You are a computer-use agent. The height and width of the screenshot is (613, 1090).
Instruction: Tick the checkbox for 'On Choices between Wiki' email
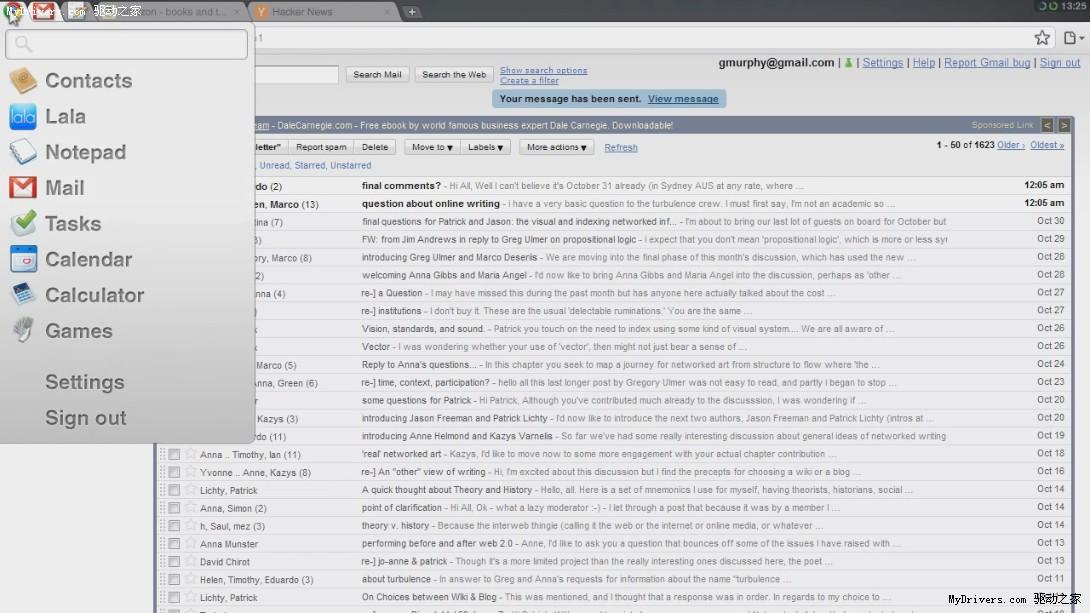click(x=174, y=597)
